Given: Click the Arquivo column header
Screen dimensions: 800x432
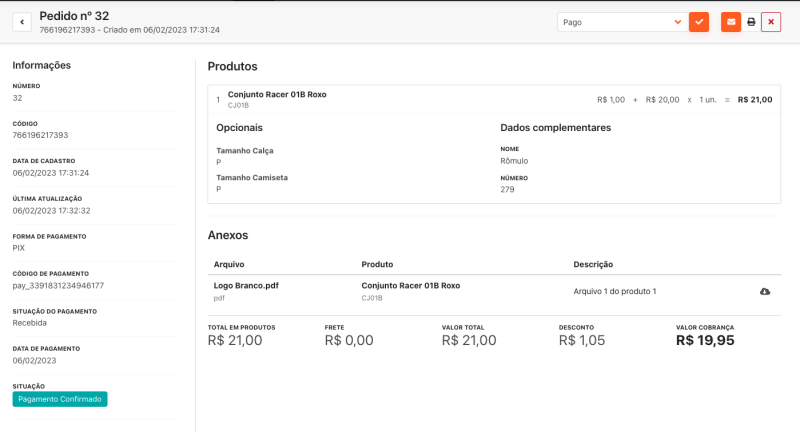Looking at the screenshot, I should coord(229,264).
